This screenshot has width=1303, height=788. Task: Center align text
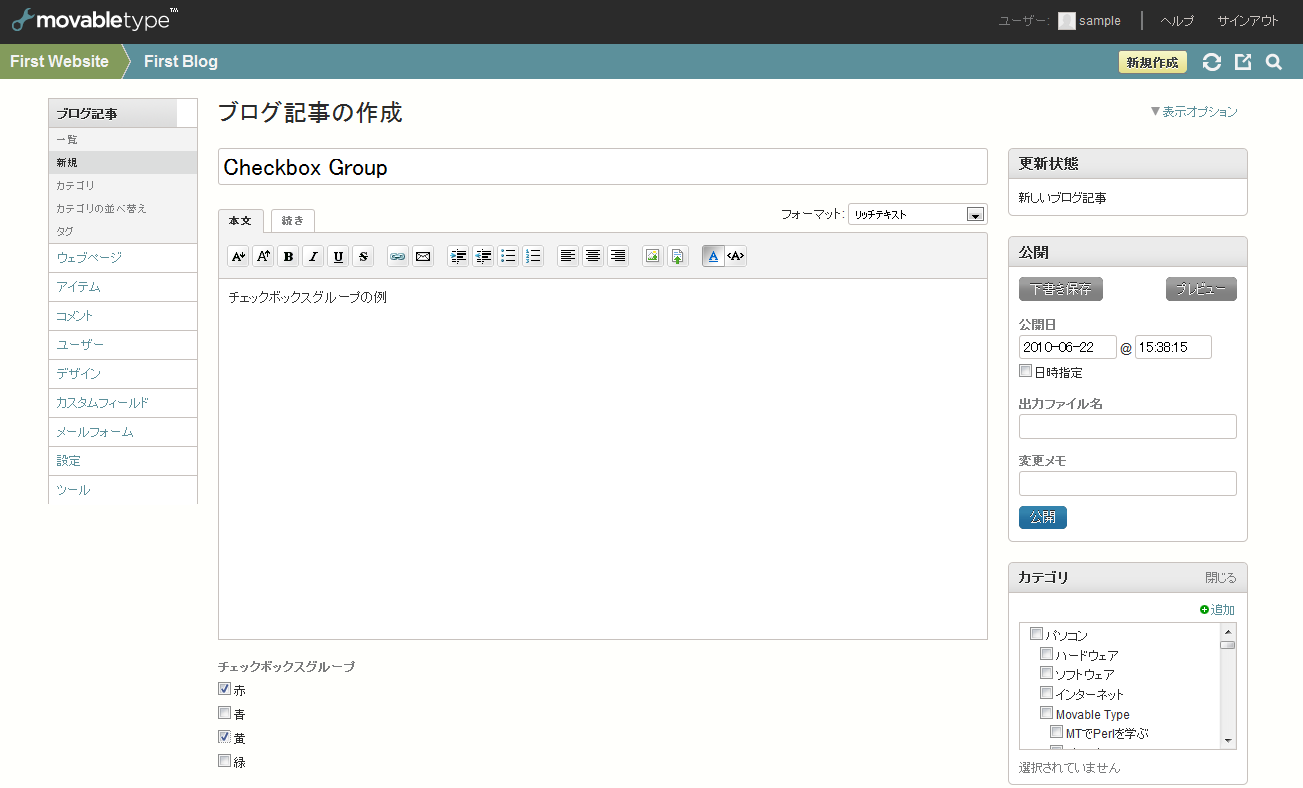[x=593, y=256]
